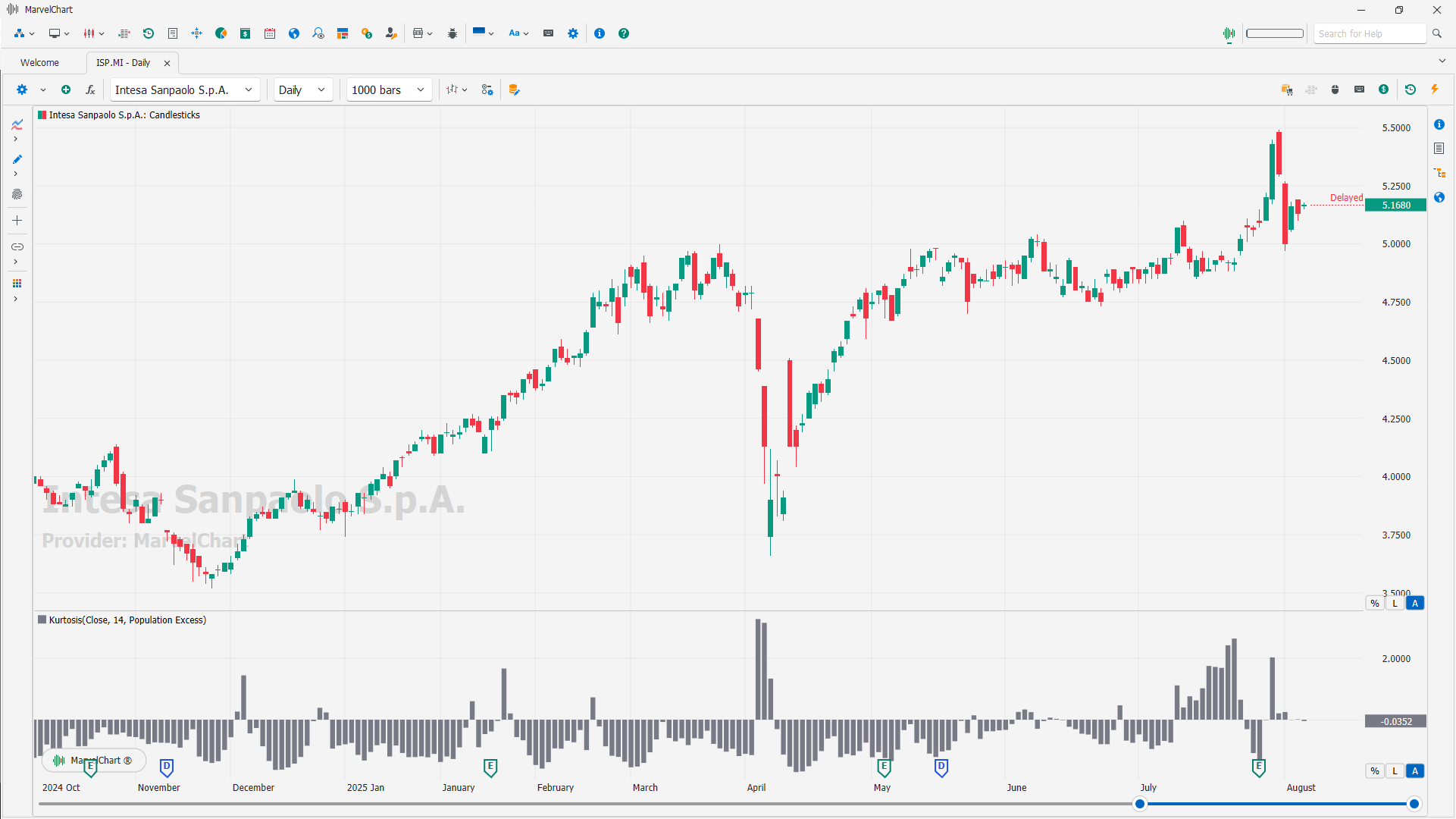Image resolution: width=1456 pixels, height=819 pixels.
Task: Toggle logarithmic L scale on price panel
Action: coord(1395,604)
